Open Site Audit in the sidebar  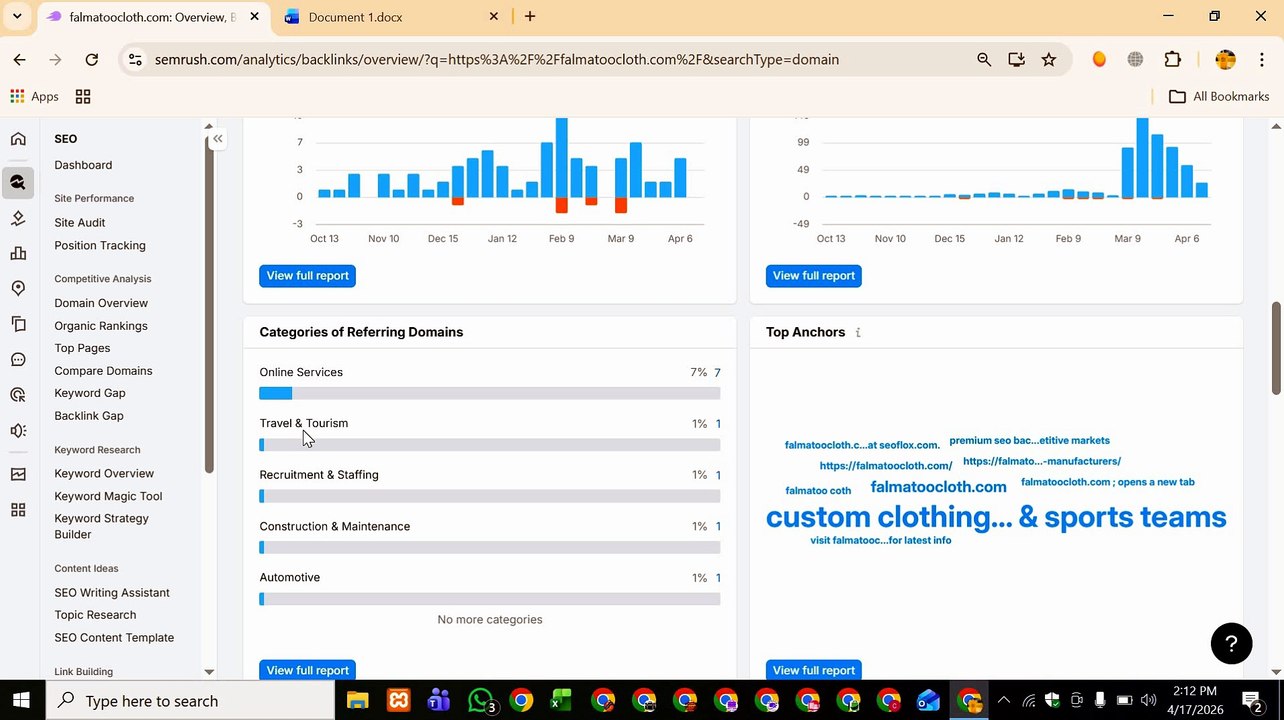click(80, 223)
